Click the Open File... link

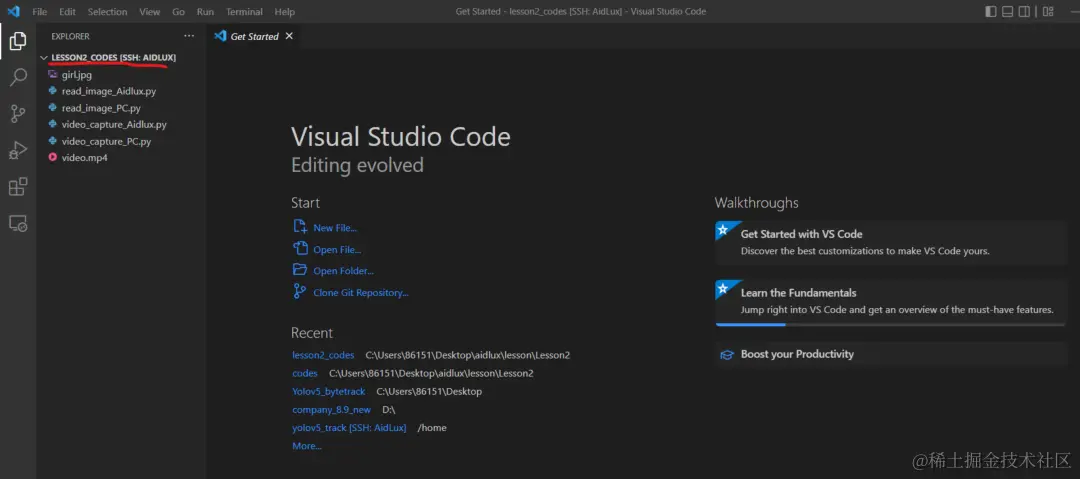point(337,249)
